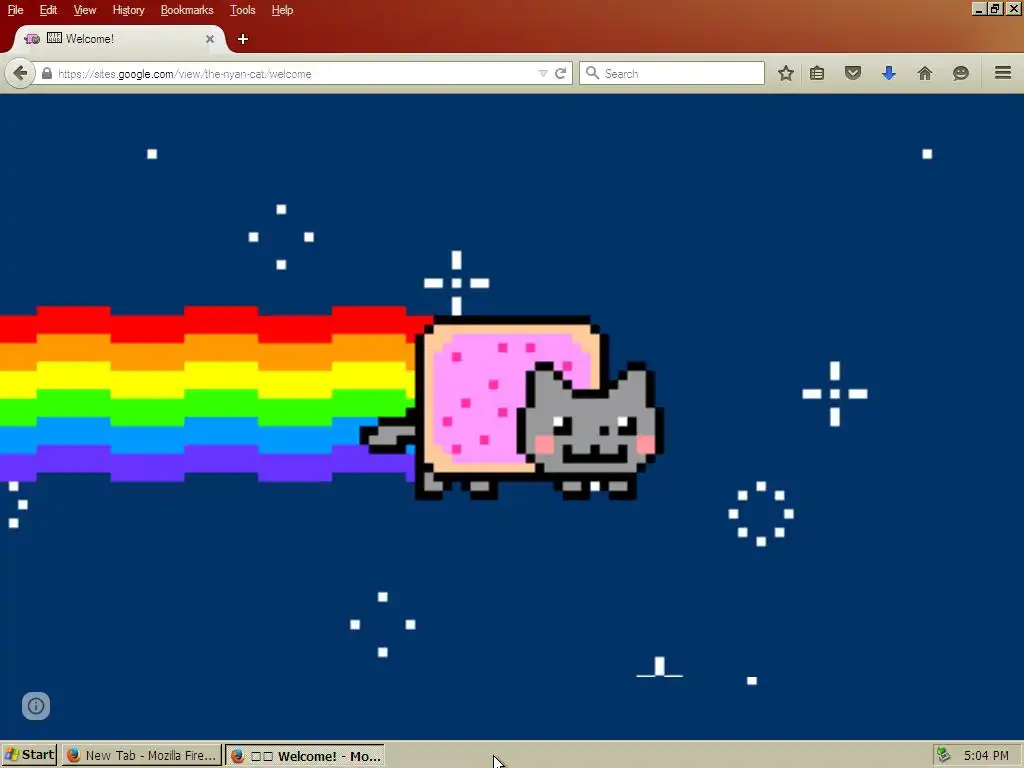This screenshot has width=1024, height=768.
Task: Go to the Home page
Action: coord(925,73)
